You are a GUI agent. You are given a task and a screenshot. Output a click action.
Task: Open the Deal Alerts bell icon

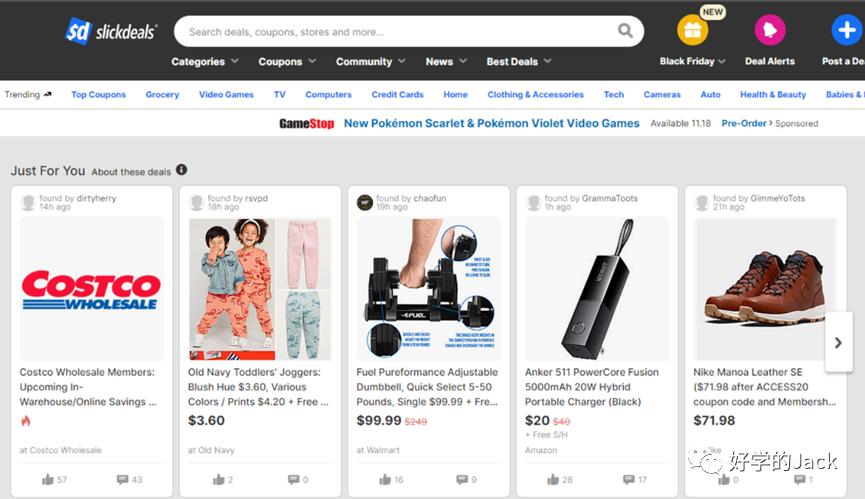(769, 30)
